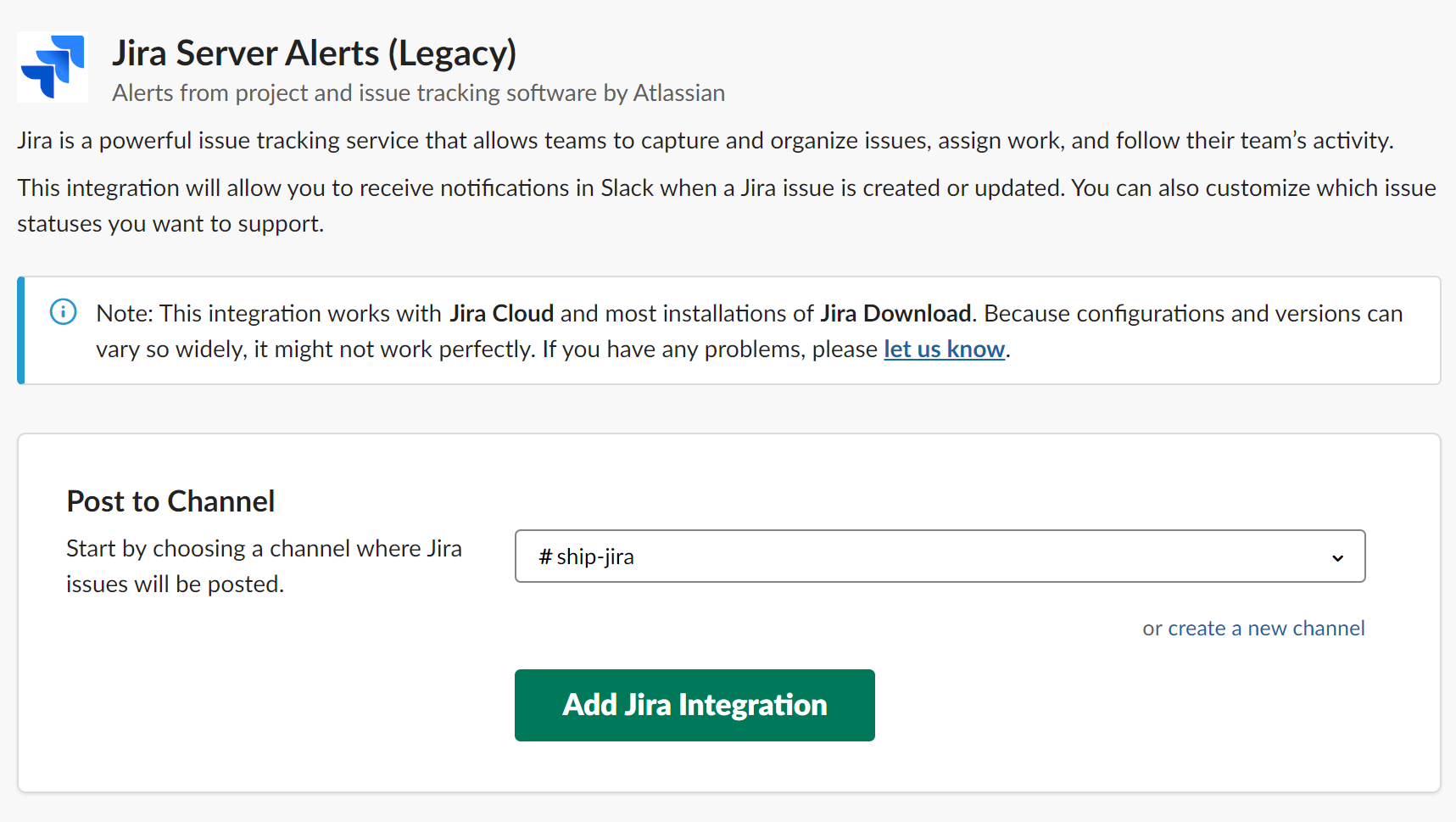The width and height of the screenshot is (1456, 822).
Task: Click the bold 'Jira Cloud' text
Action: [501, 314]
